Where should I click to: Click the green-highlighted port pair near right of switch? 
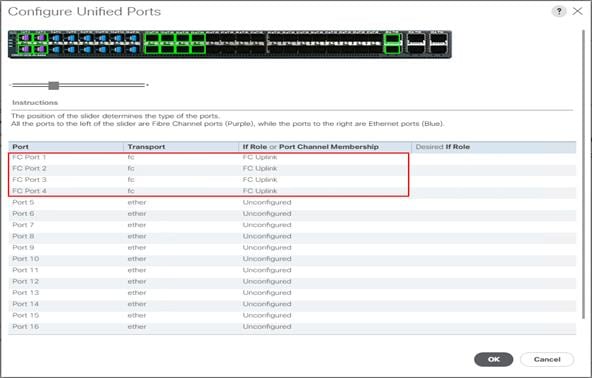(392, 44)
